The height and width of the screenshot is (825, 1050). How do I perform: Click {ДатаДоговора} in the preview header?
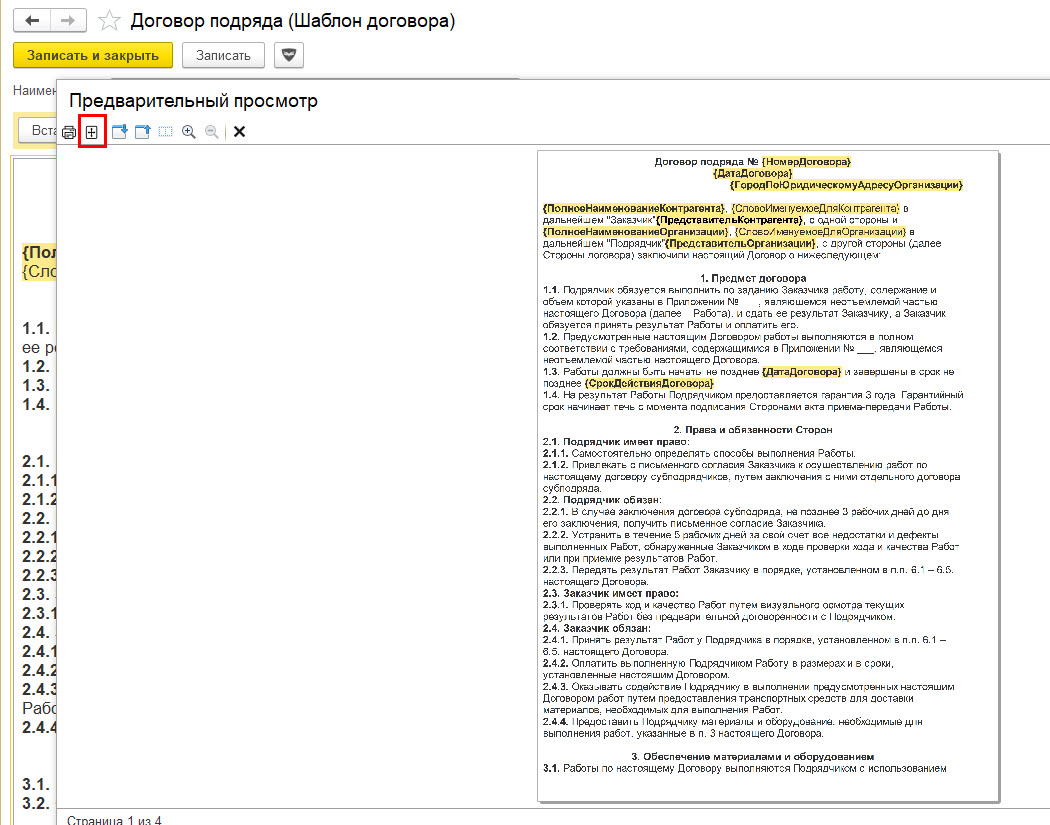[x=753, y=173]
